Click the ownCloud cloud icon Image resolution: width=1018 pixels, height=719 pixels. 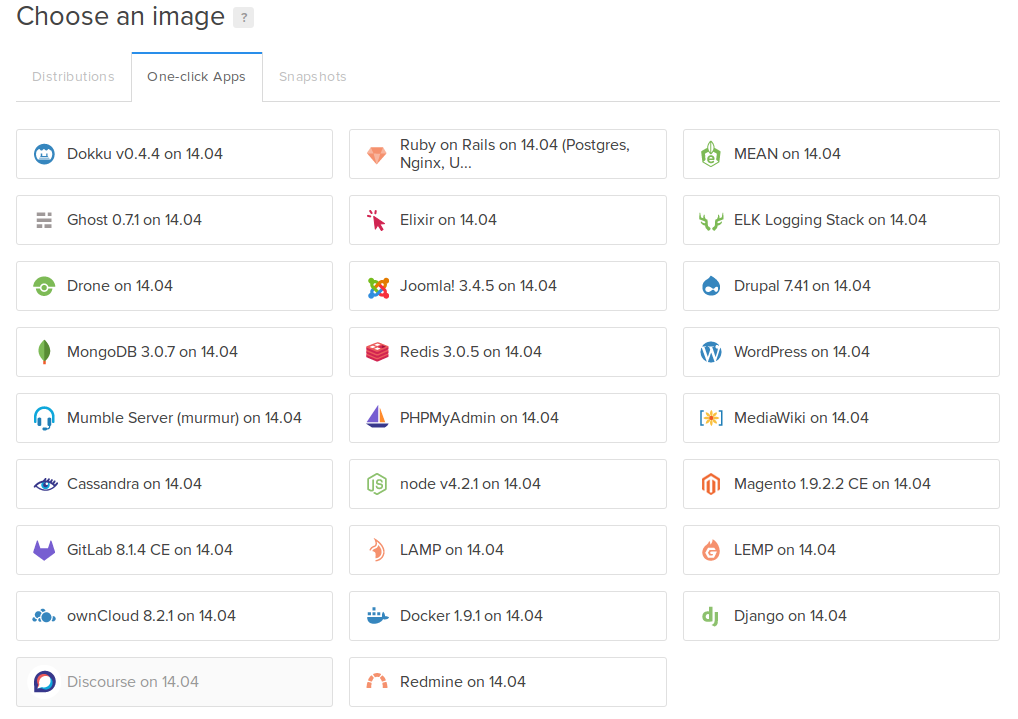pos(44,616)
